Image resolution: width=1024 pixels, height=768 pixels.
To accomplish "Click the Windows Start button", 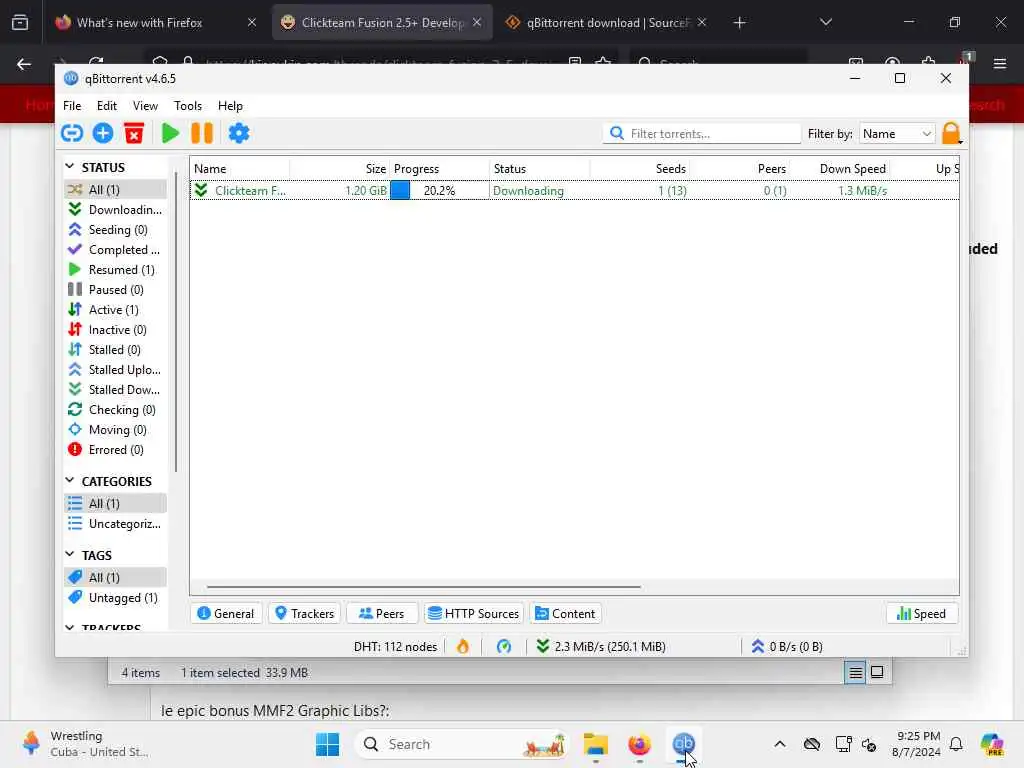I will click(x=327, y=744).
